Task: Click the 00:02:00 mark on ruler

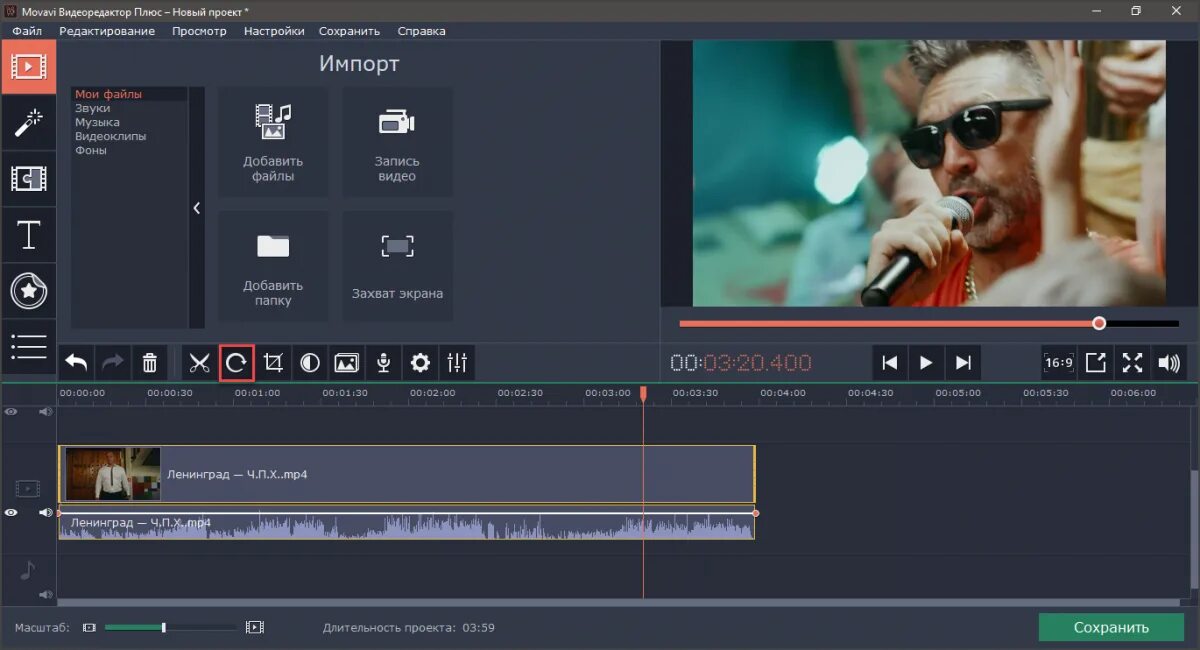Action: [433, 393]
